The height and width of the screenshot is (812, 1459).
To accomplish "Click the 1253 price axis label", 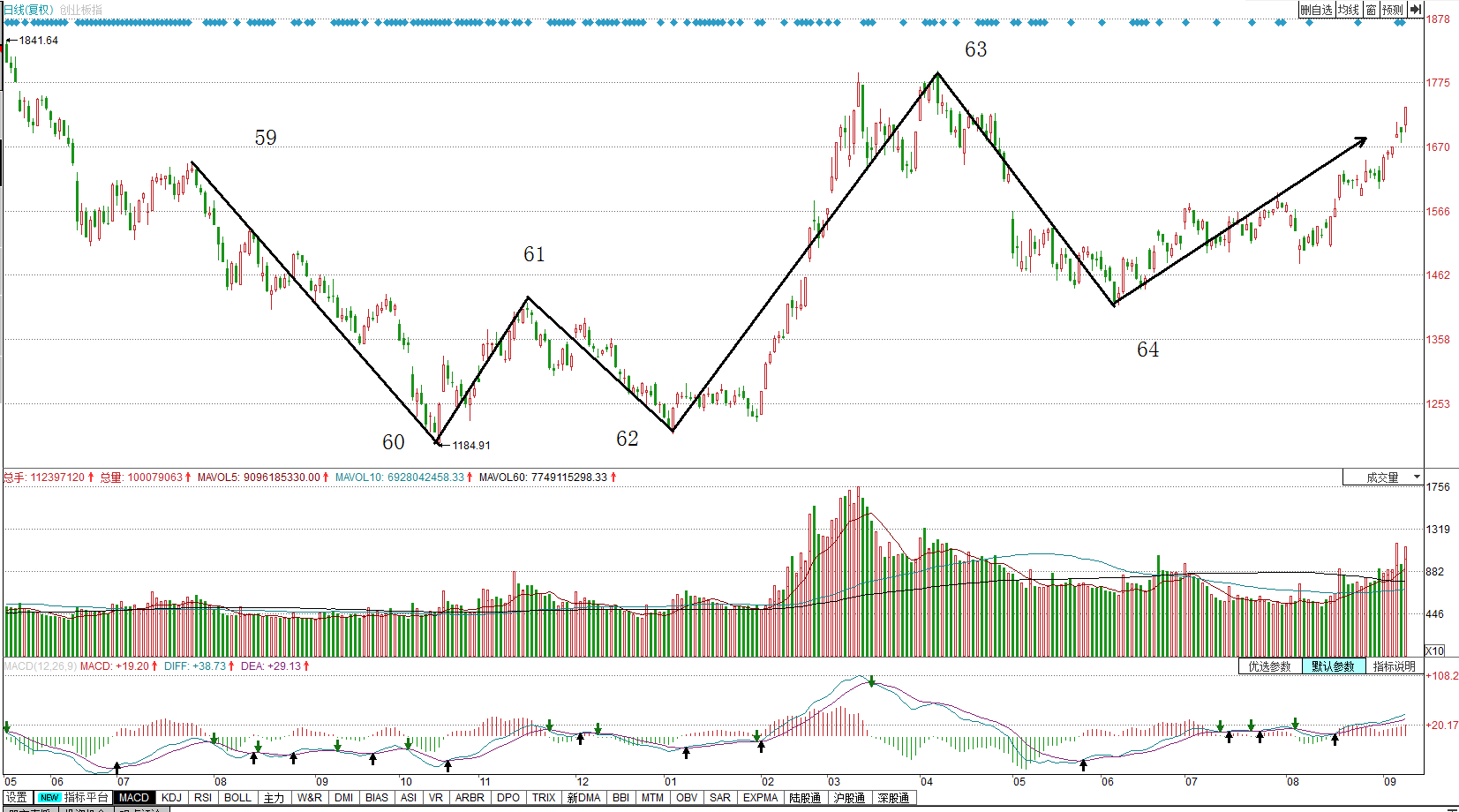I will (x=1438, y=404).
